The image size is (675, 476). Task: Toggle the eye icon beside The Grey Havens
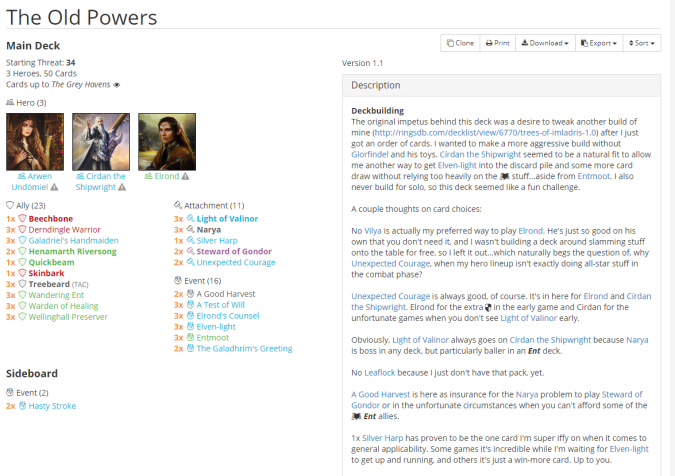(x=116, y=85)
